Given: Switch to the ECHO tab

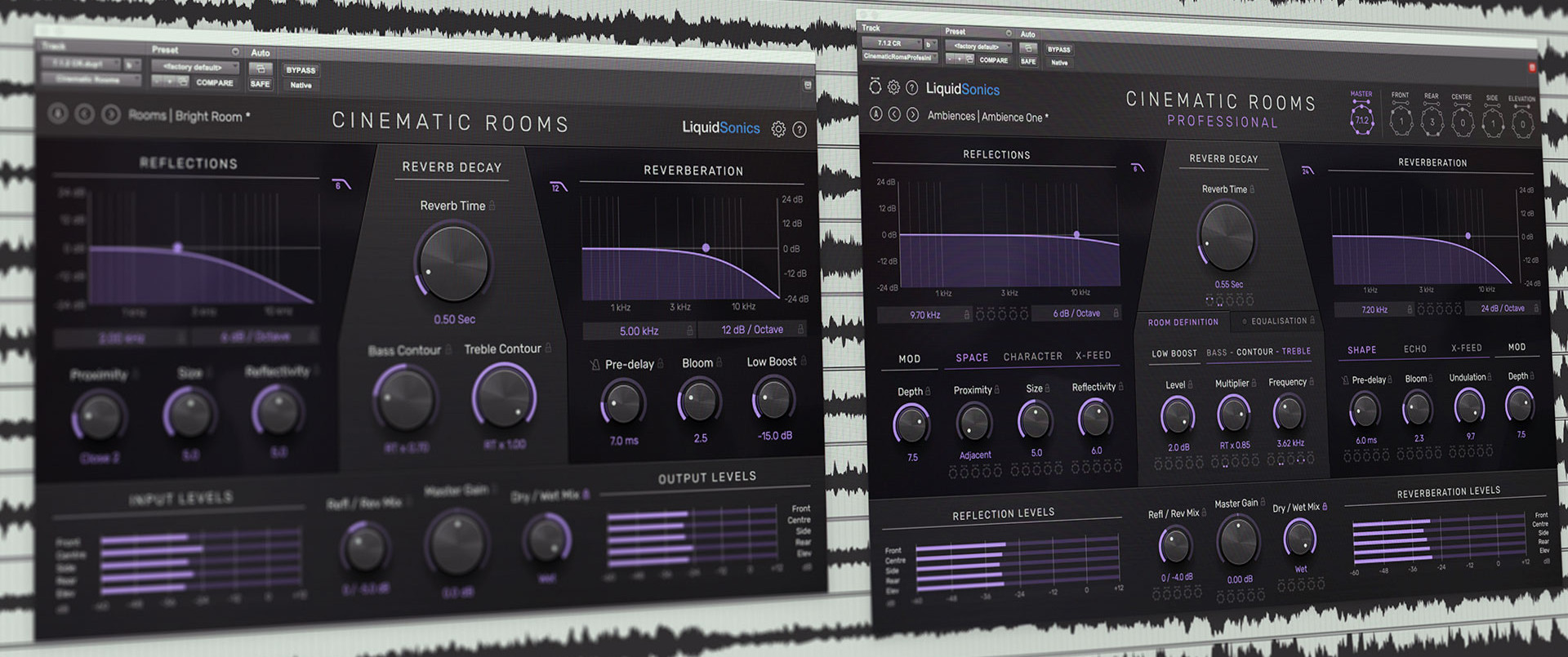Looking at the screenshot, I should (x=1415, y=349).
